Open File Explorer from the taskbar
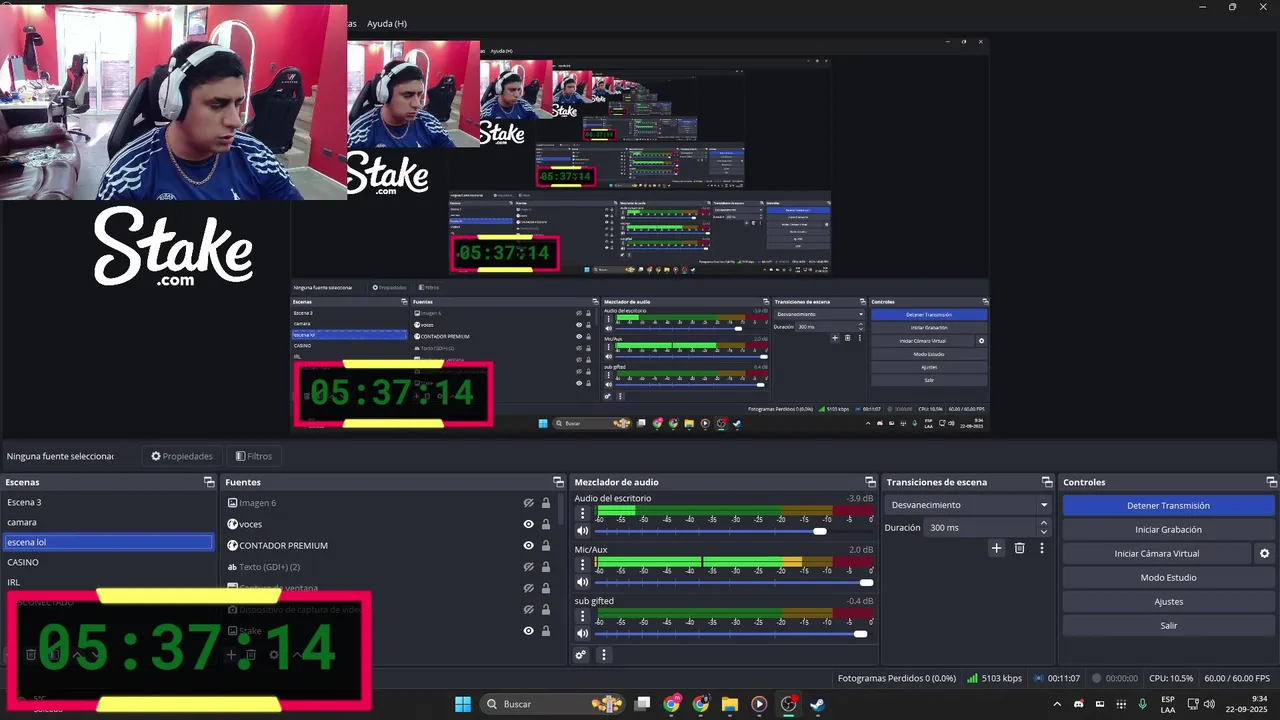 pos(729,704)
